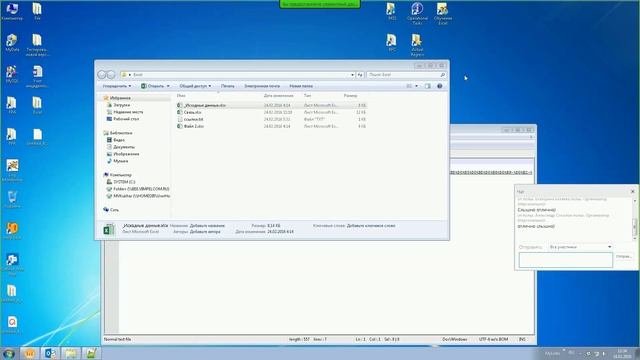Open Outlook from the taskbar
This screenshot has width=640, height=360.
(50, 353)
